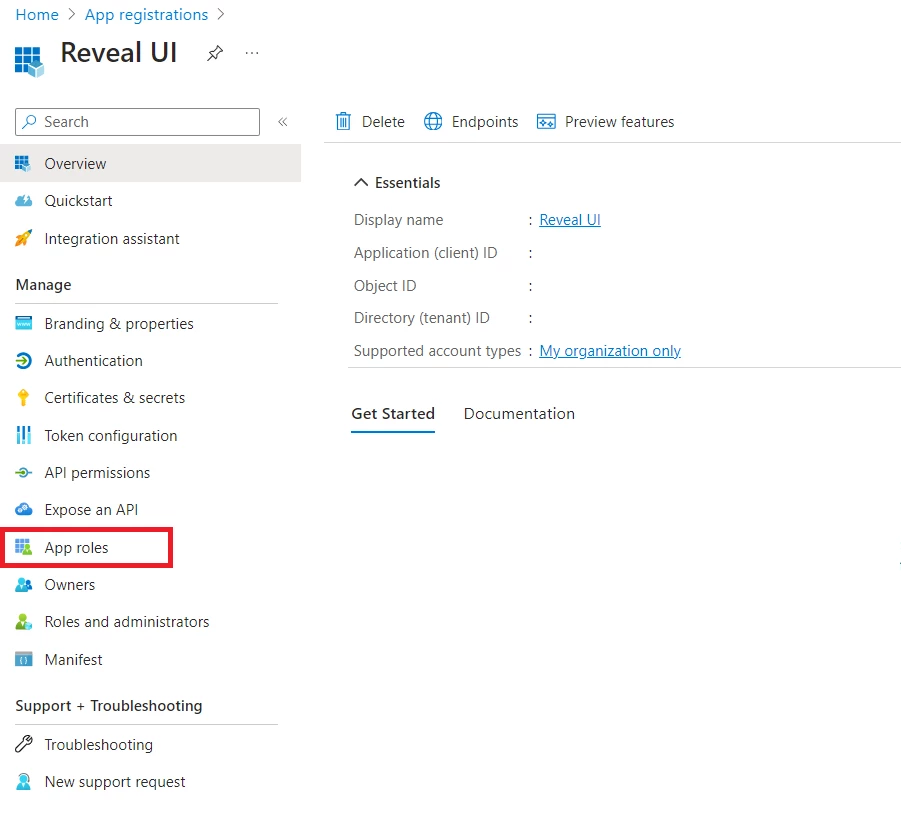This screenshot has width=901, height=821.
Task: Click the Owners people icon
Action: coord(23,585)
